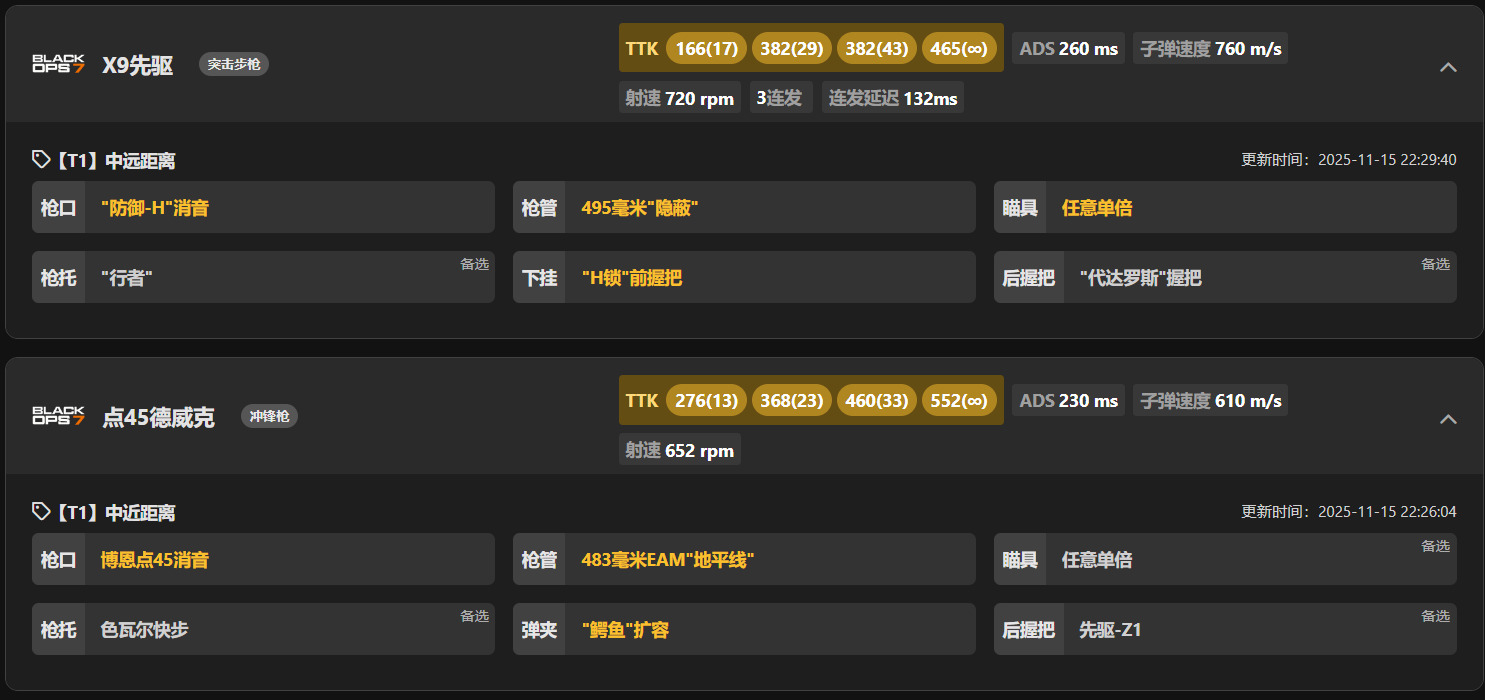Screen dimensions: 1485x700
Task: Collapse the 点45德威克 weapon card
Action: pyautogui.click(x=1447, y=419)
